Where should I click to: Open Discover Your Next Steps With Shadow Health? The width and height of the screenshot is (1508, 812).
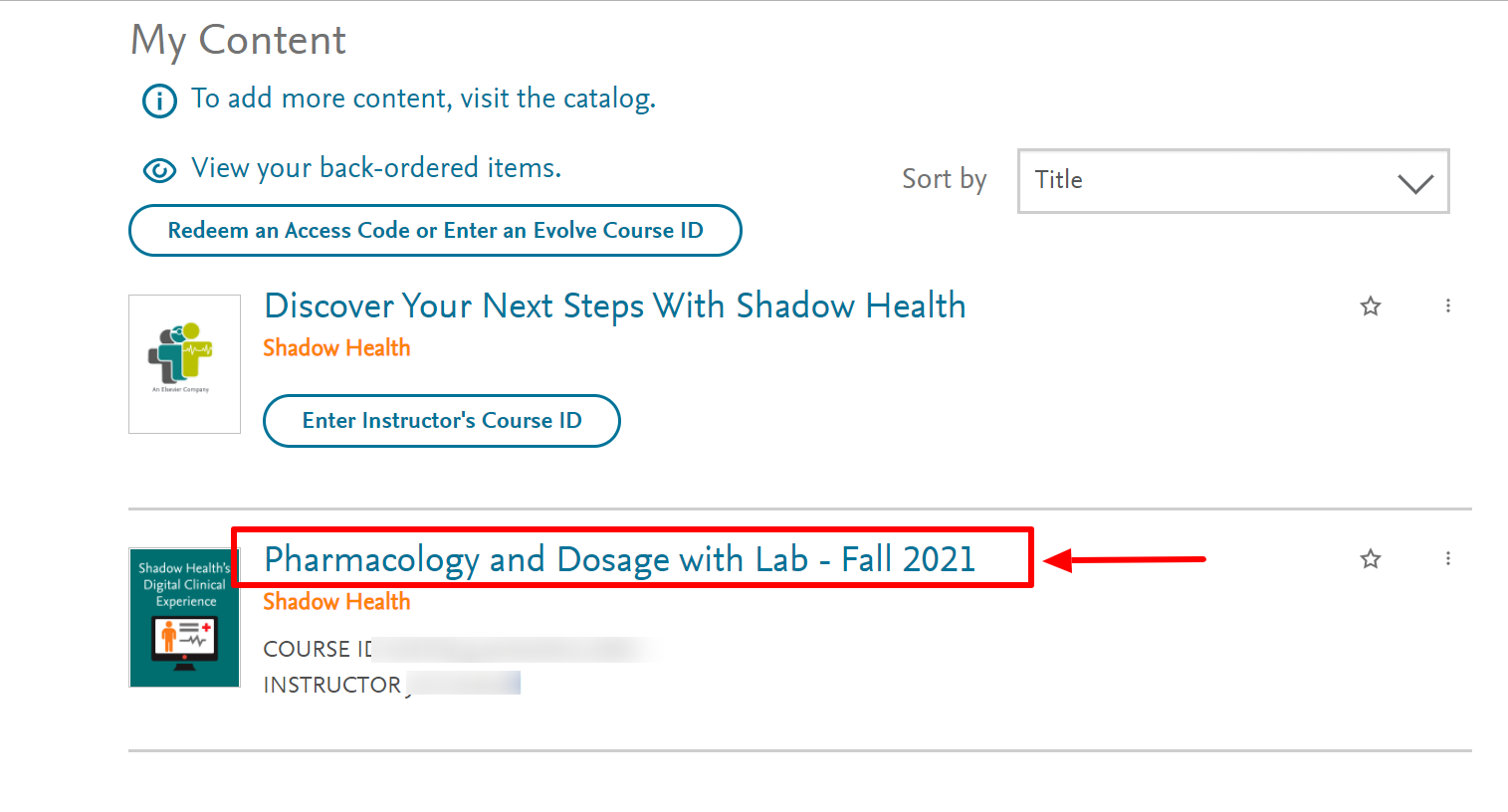pyautogui.click(x=614, y=305)
